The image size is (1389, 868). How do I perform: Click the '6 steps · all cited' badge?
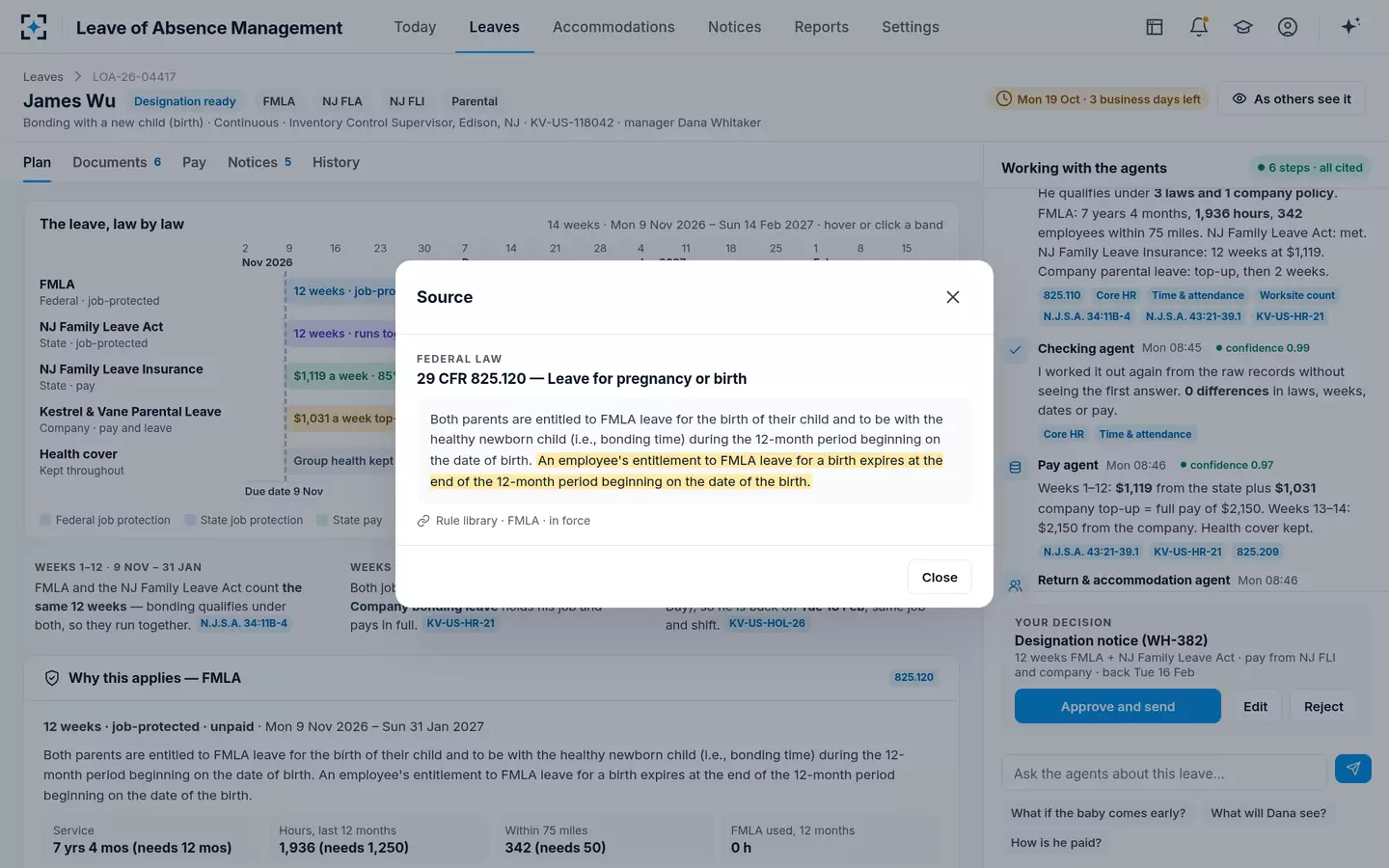point(1310,167)
